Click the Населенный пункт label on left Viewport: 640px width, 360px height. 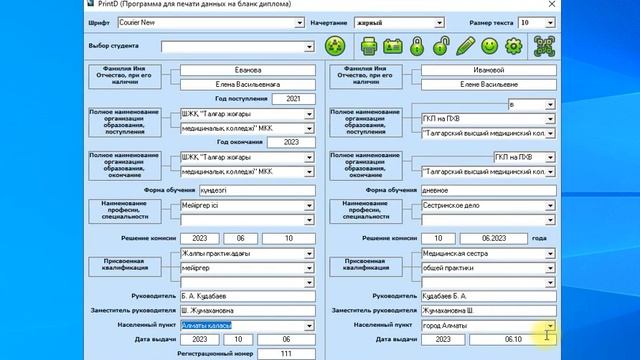tap(146, 325)
